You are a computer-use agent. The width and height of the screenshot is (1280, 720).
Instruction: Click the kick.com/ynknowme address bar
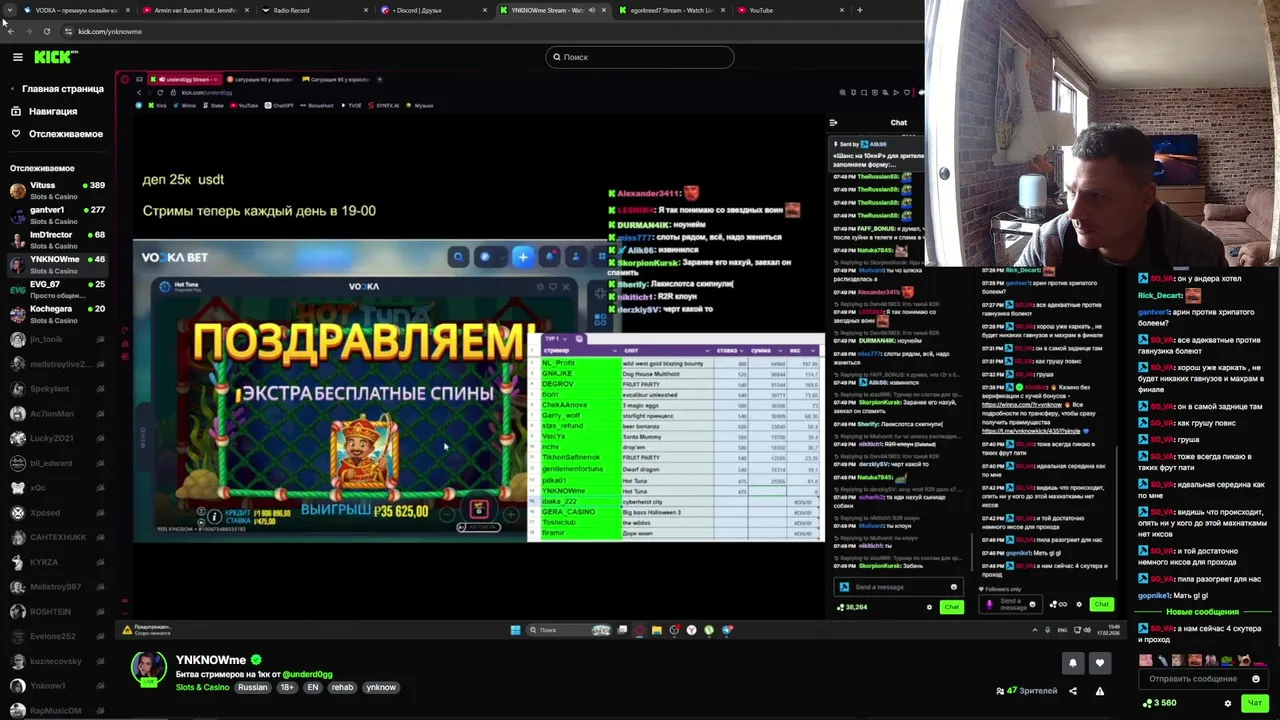(110, 31)
